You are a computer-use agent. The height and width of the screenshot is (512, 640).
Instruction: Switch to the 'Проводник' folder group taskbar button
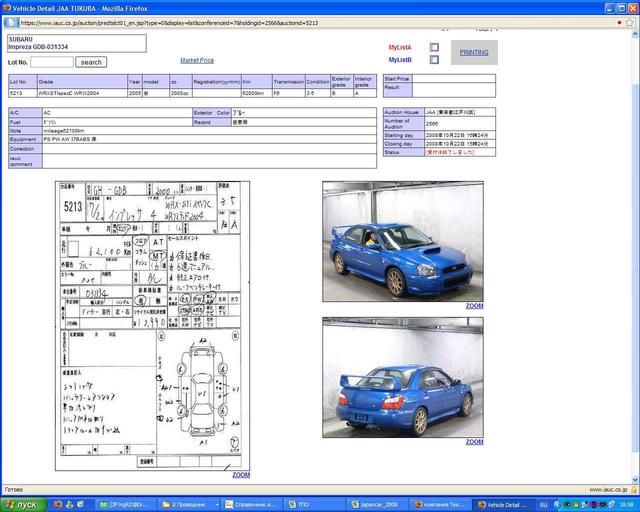pyautogui.click(x=189, y=505)
